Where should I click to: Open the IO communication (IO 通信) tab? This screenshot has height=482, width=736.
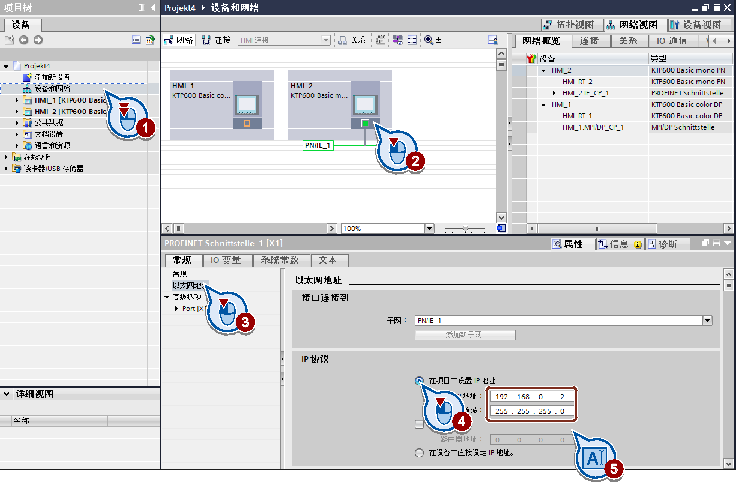[x=672, y=41]
